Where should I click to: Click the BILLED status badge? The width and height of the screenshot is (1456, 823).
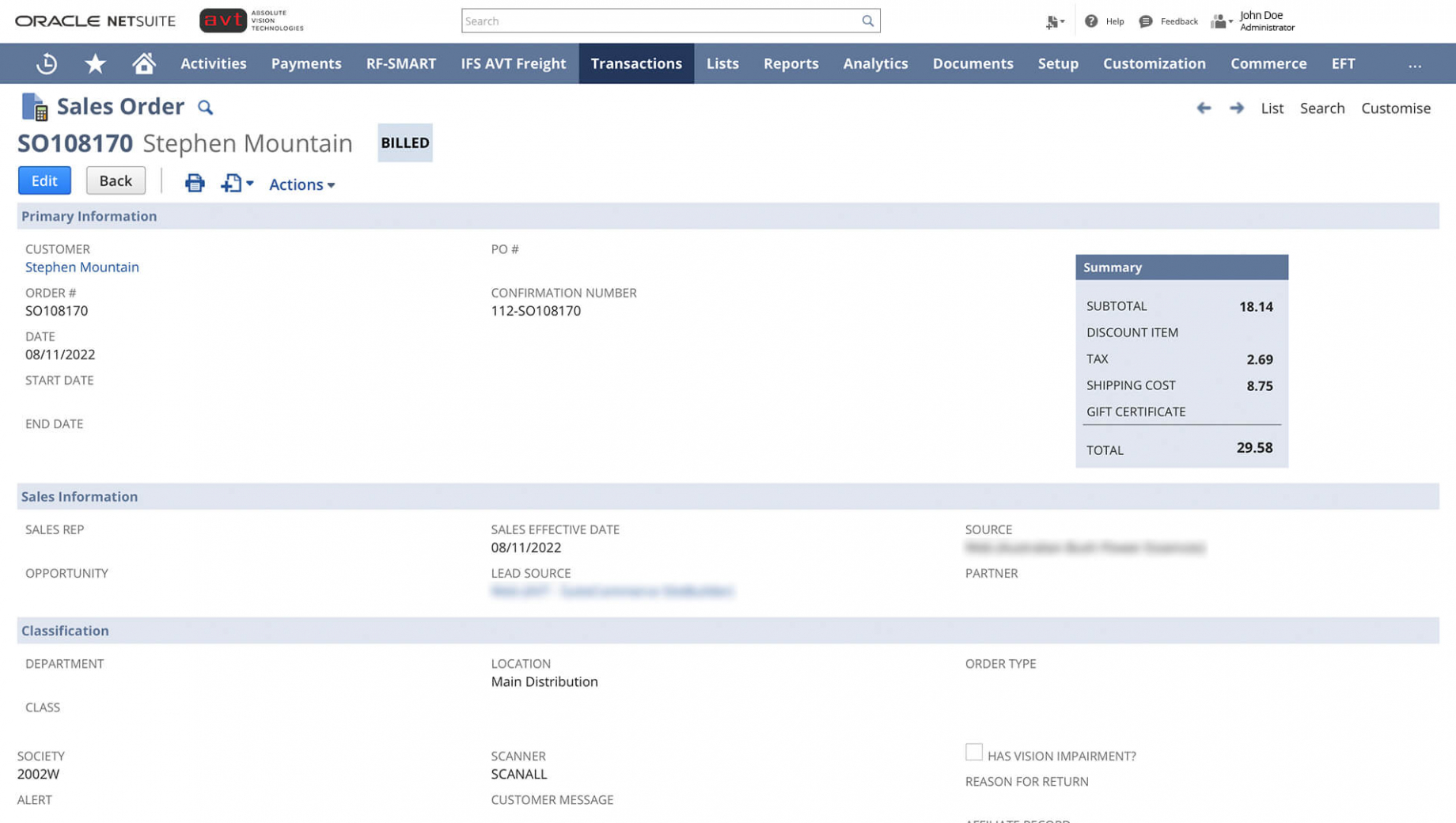point(405,143)
